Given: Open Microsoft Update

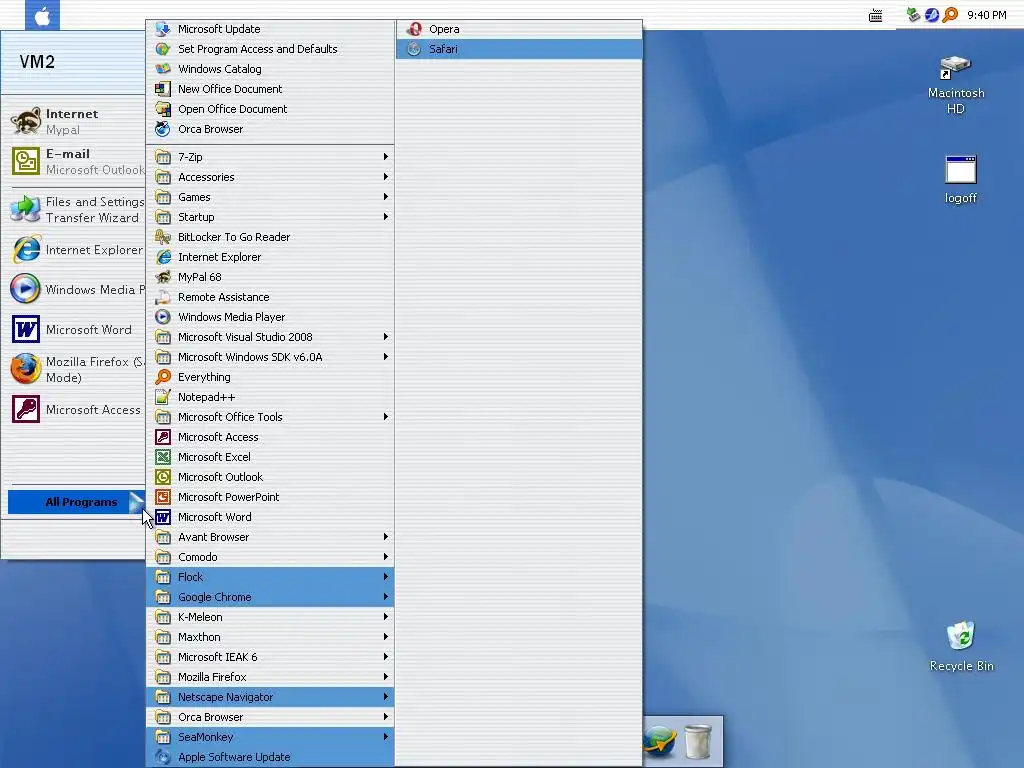Looking at the screenshot, I should [x=270, y=29].
